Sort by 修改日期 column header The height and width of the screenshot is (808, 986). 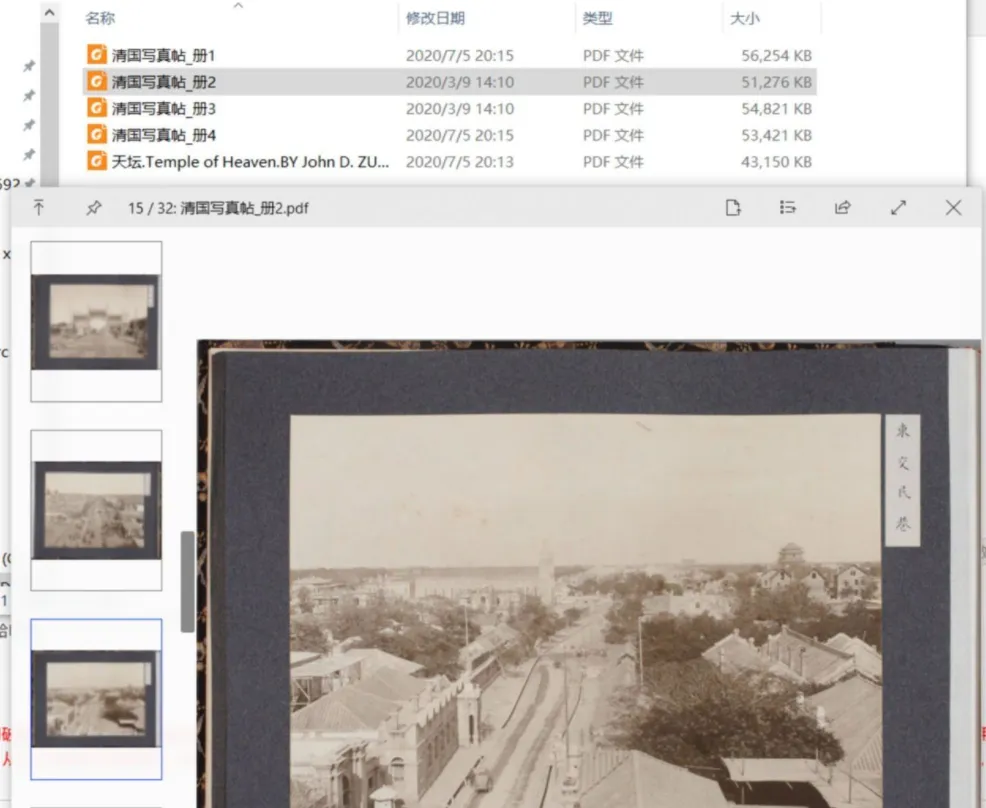point(435,18)
